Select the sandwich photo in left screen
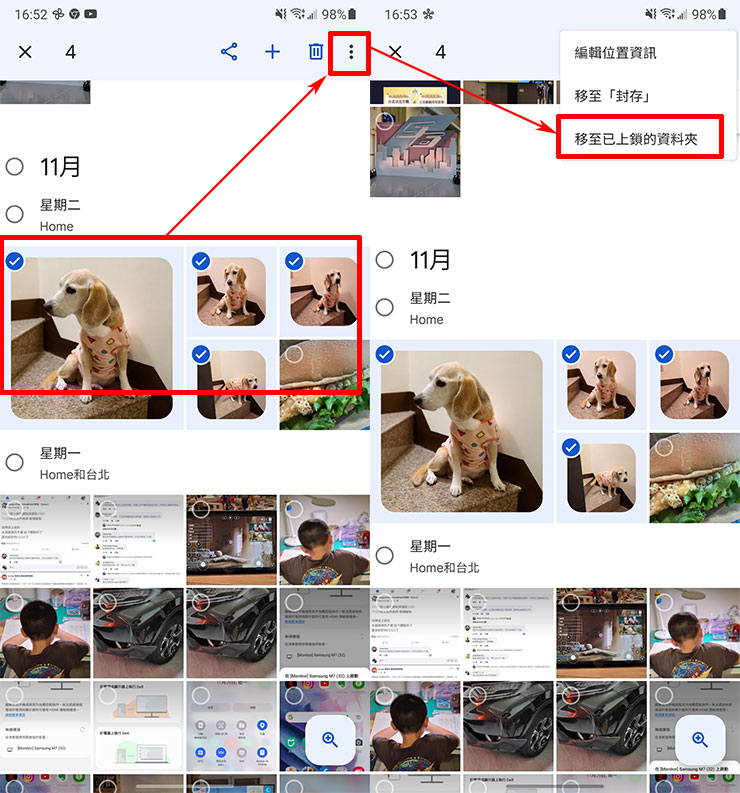This screenshot has height=793, width=740. [x=294, y=354]
